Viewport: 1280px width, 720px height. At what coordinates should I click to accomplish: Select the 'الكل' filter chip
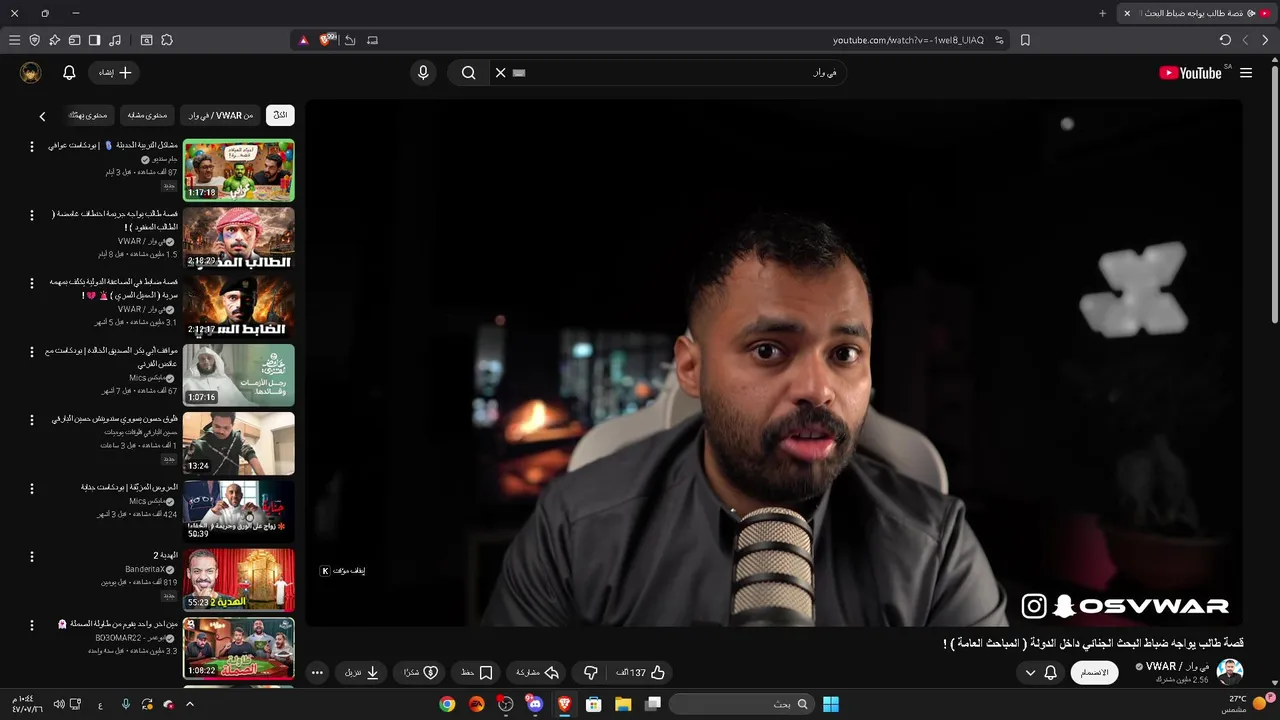coord(280,115)
